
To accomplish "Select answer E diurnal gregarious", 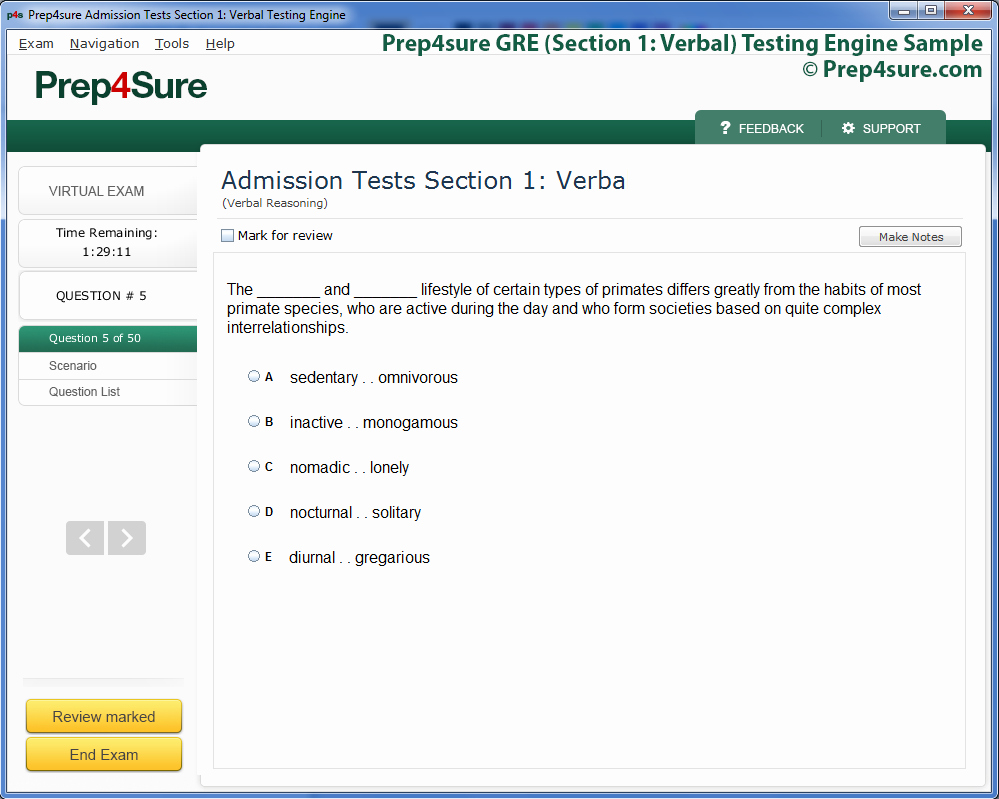I will click(x=254, y=556).
